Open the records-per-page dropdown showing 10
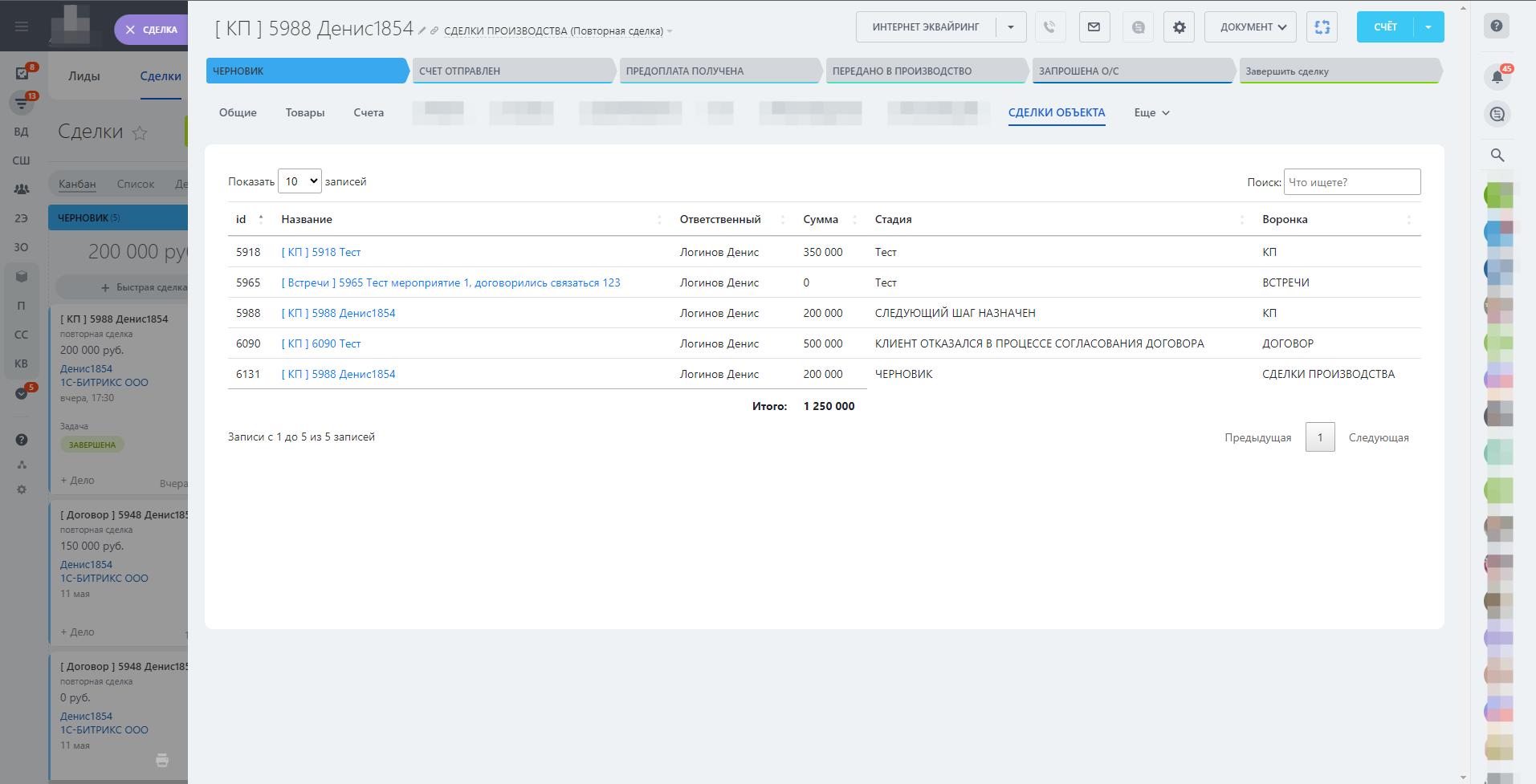This screenshot has height=784, width=1536. 299,181
